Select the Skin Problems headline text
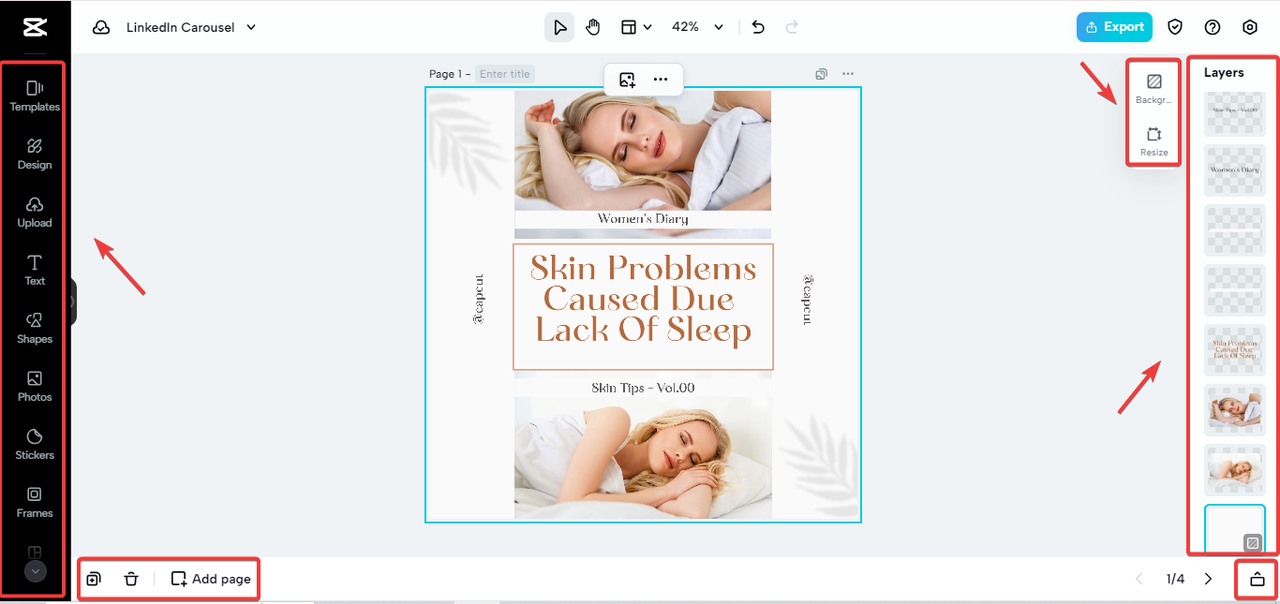The height and width of the screenshot is (604, 1280). (643, 299)
